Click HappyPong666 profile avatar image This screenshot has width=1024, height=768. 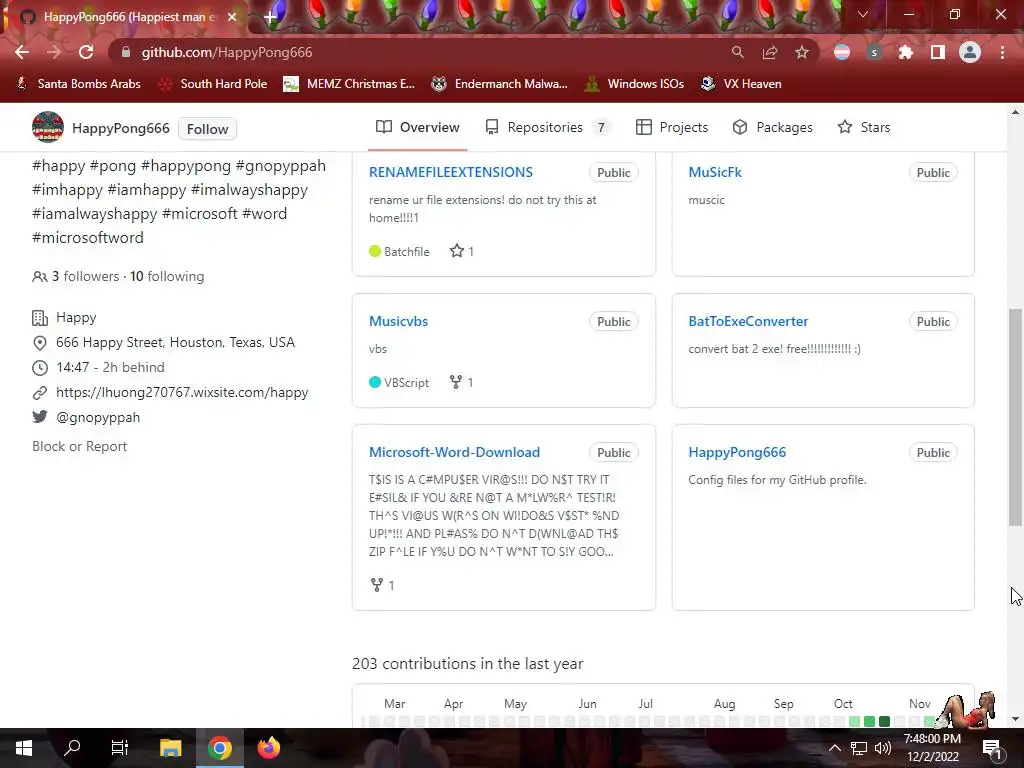click(x=48, y=127)
